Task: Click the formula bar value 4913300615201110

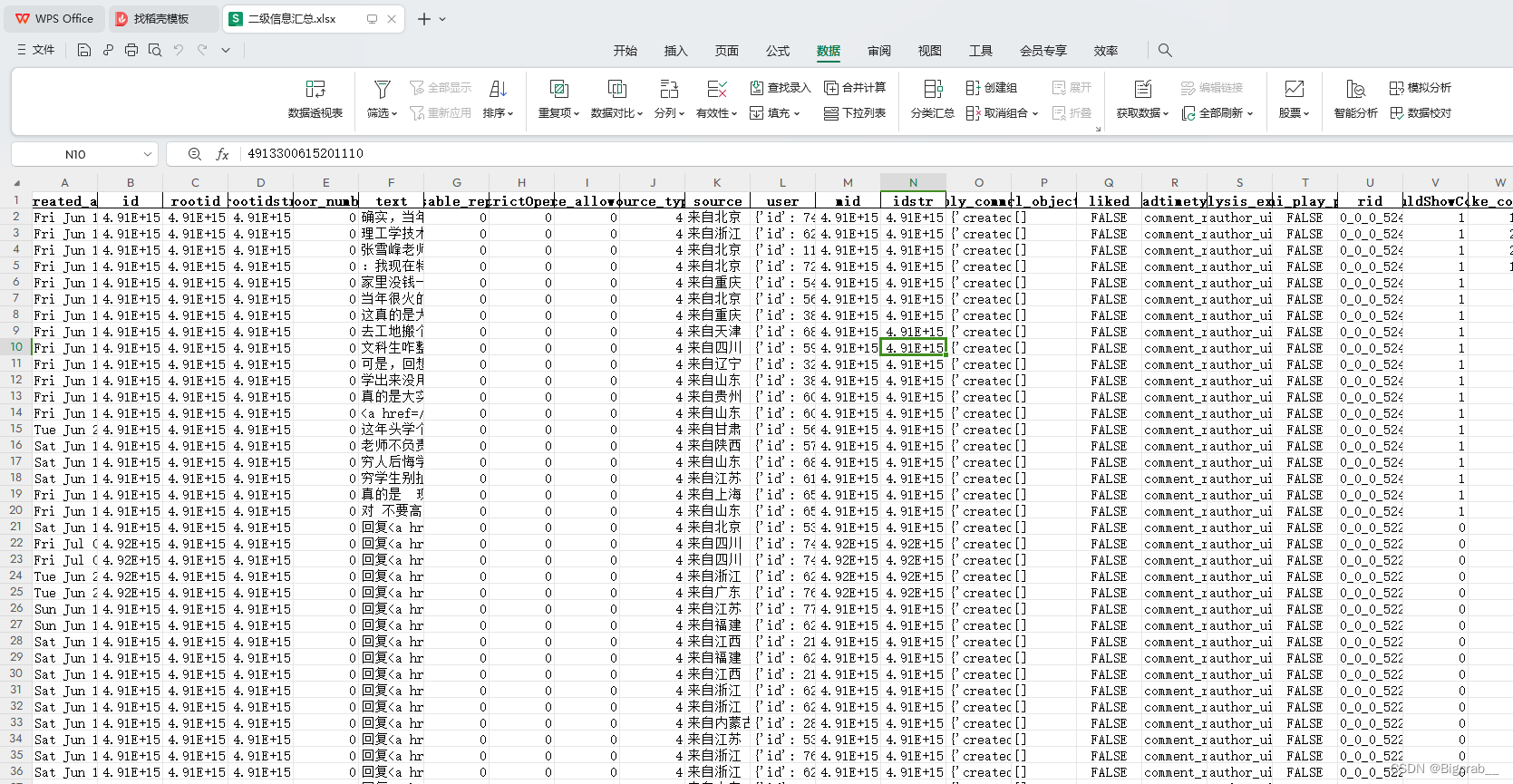Action: [x=306, y=154]
